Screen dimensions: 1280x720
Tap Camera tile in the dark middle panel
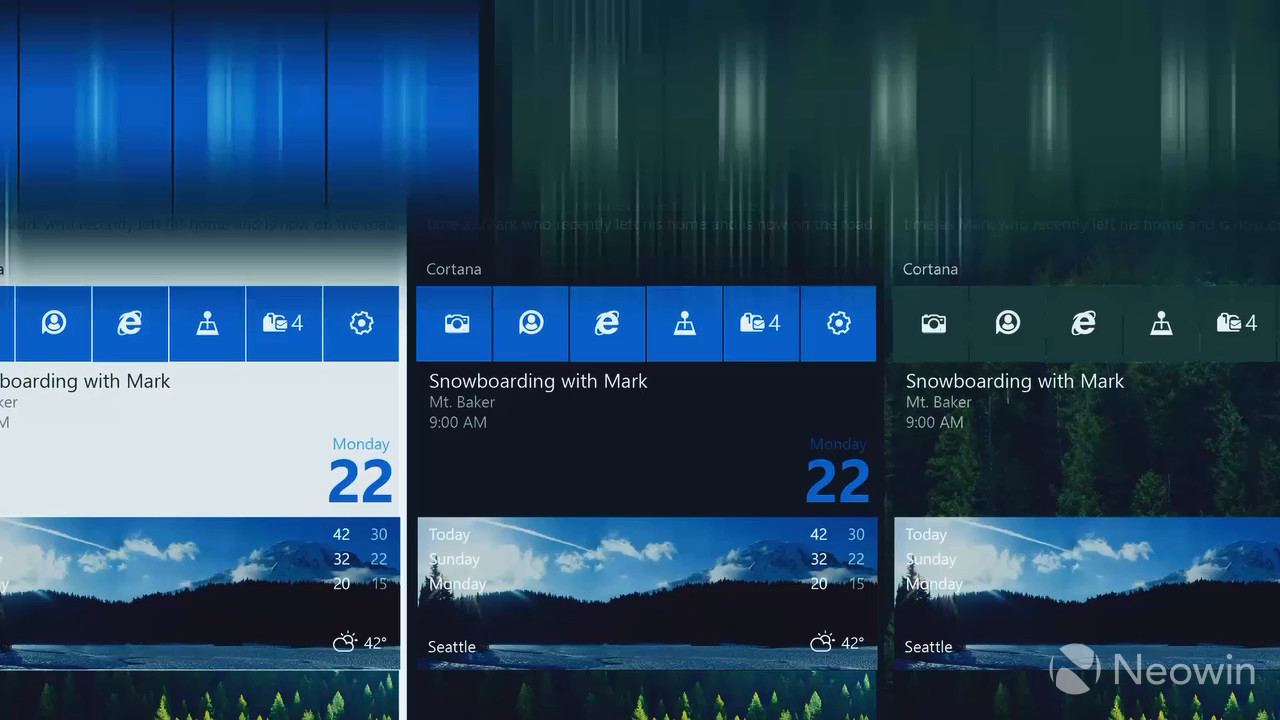455,323
